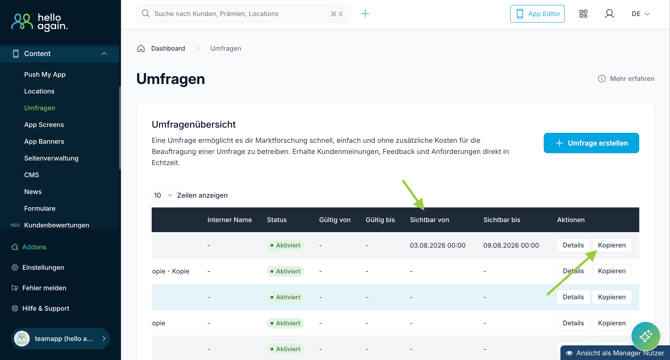Click the 09.08.2026 00:00 cell
The image size is (670, 360).
coord(511,246)
